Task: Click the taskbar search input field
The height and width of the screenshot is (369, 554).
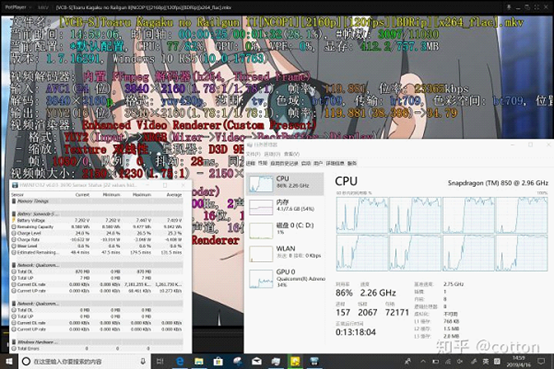Action: 85,361
